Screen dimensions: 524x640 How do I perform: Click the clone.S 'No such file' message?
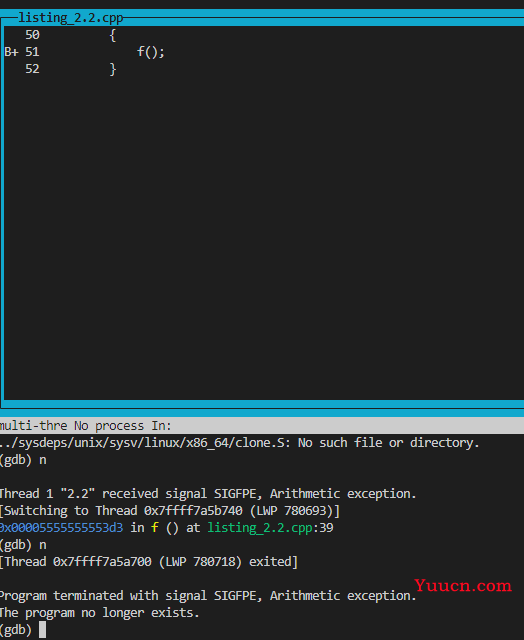[x=240, y=443]
